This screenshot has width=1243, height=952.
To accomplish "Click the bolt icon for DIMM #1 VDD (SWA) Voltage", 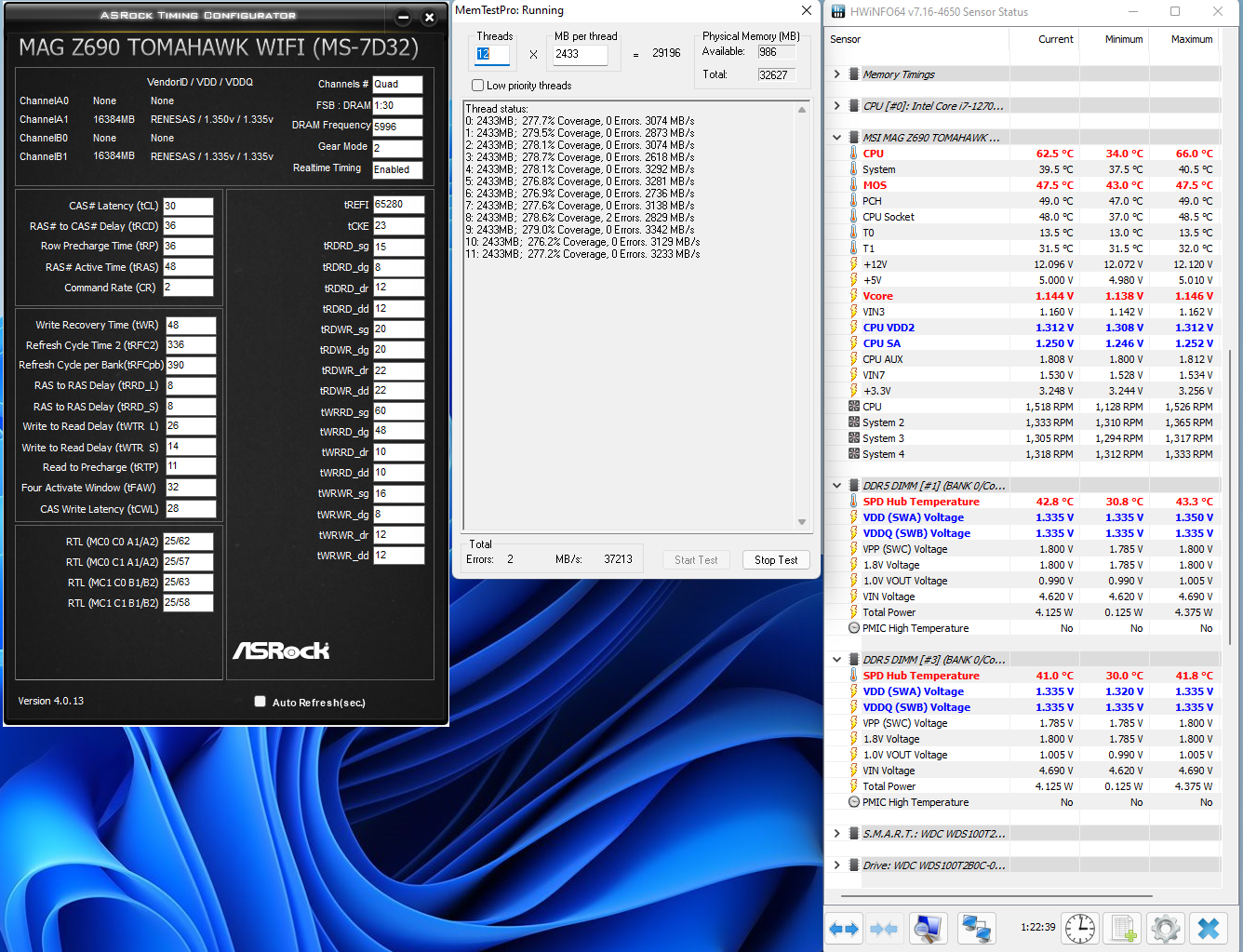I will tap(853, 517).
